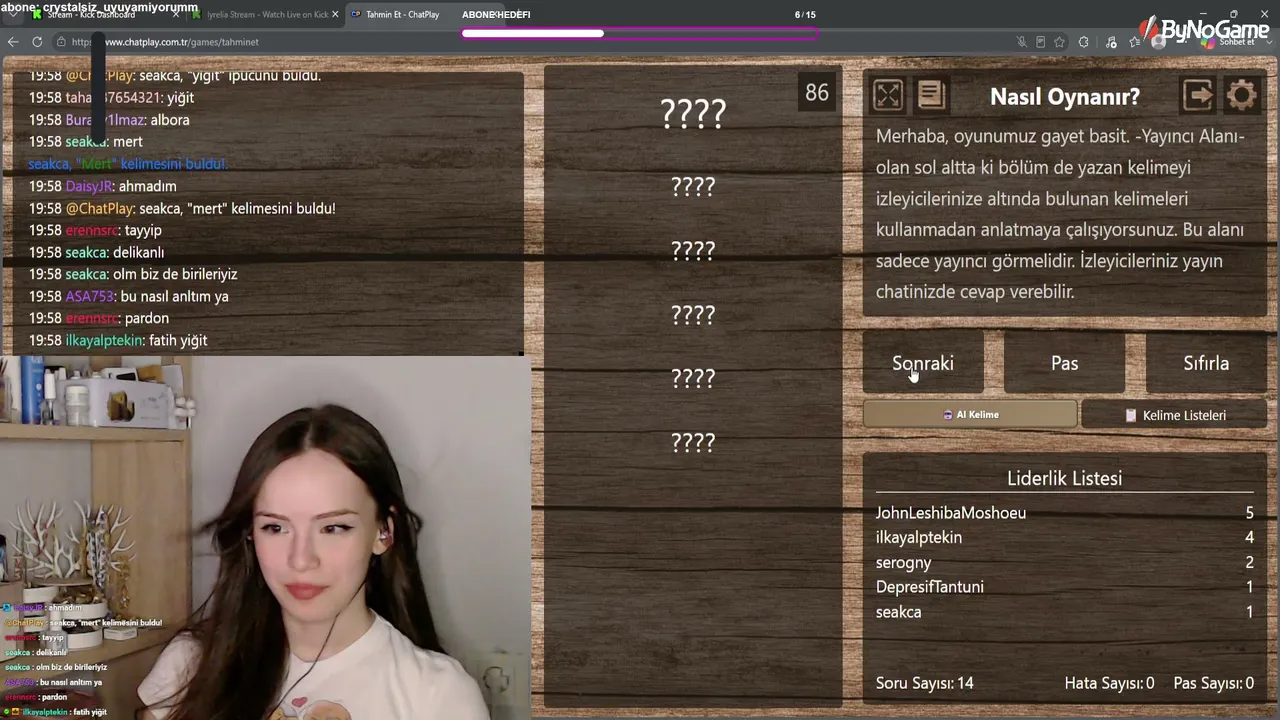Skip the word with the Pas button
1280x720 pixels.
pyautogui.click(x=1064, y=363)
